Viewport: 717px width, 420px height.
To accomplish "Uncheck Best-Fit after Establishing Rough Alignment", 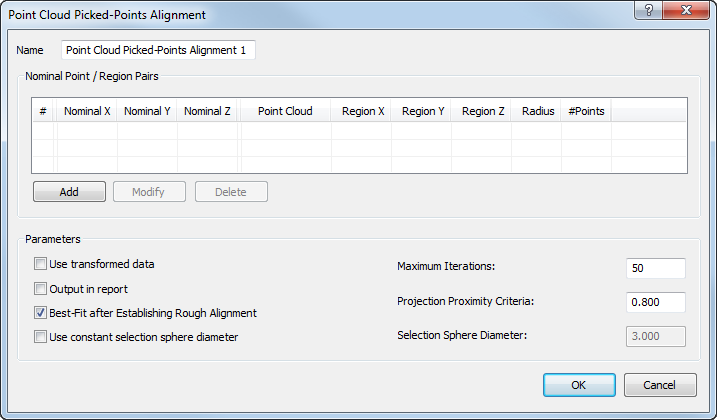I will point(41,313).
